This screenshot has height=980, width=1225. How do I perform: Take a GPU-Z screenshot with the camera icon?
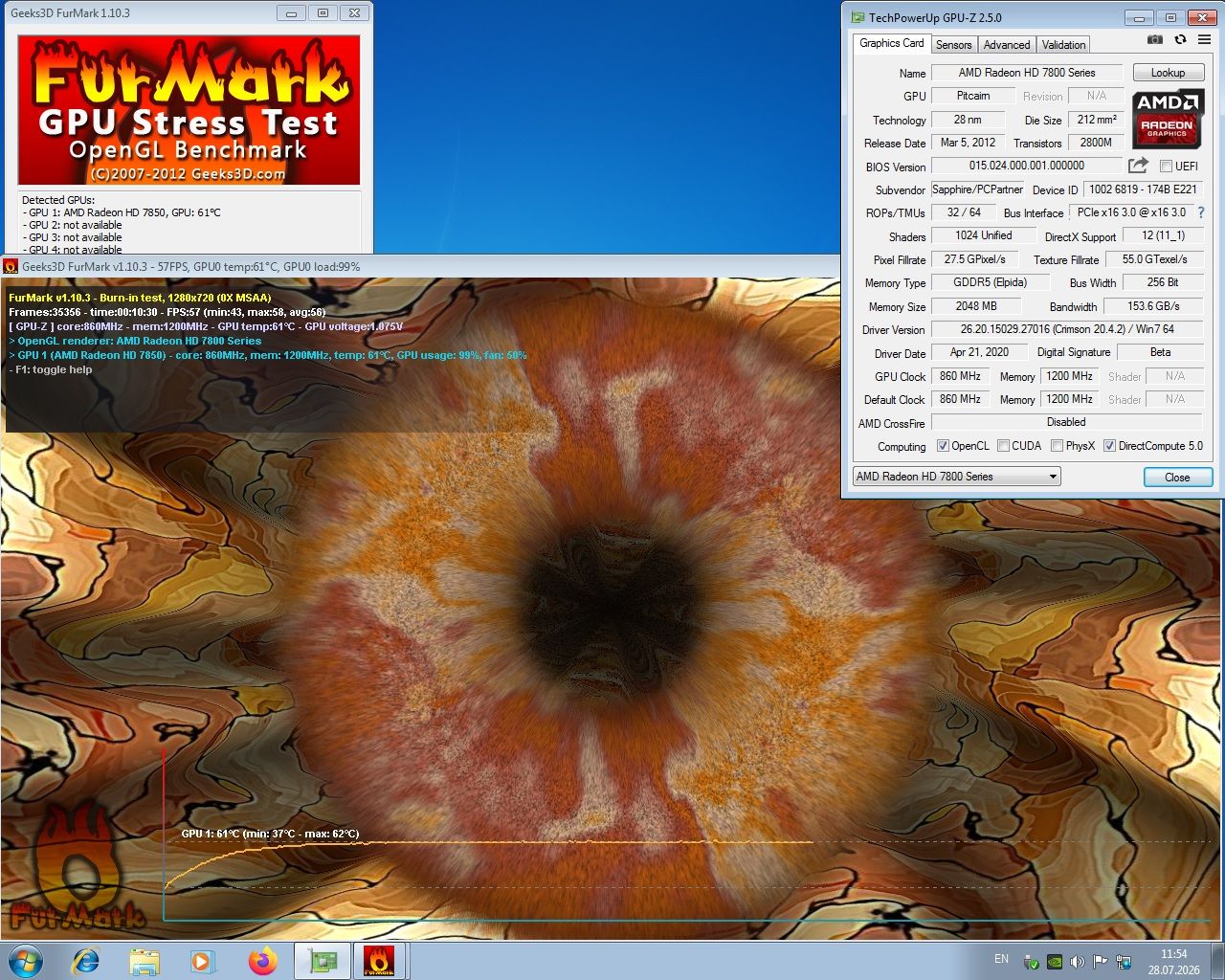[x=1155, y=39]
